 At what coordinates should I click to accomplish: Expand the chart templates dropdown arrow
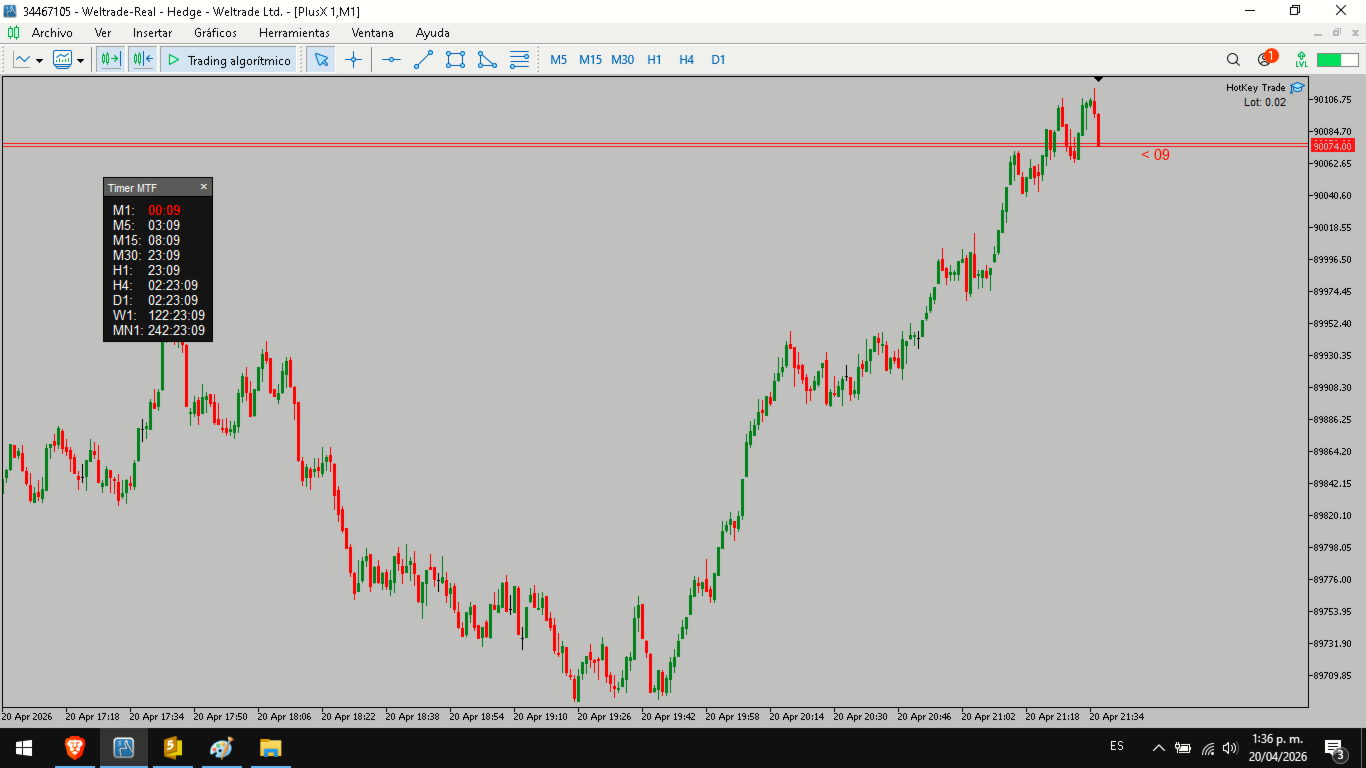(81, 61)
